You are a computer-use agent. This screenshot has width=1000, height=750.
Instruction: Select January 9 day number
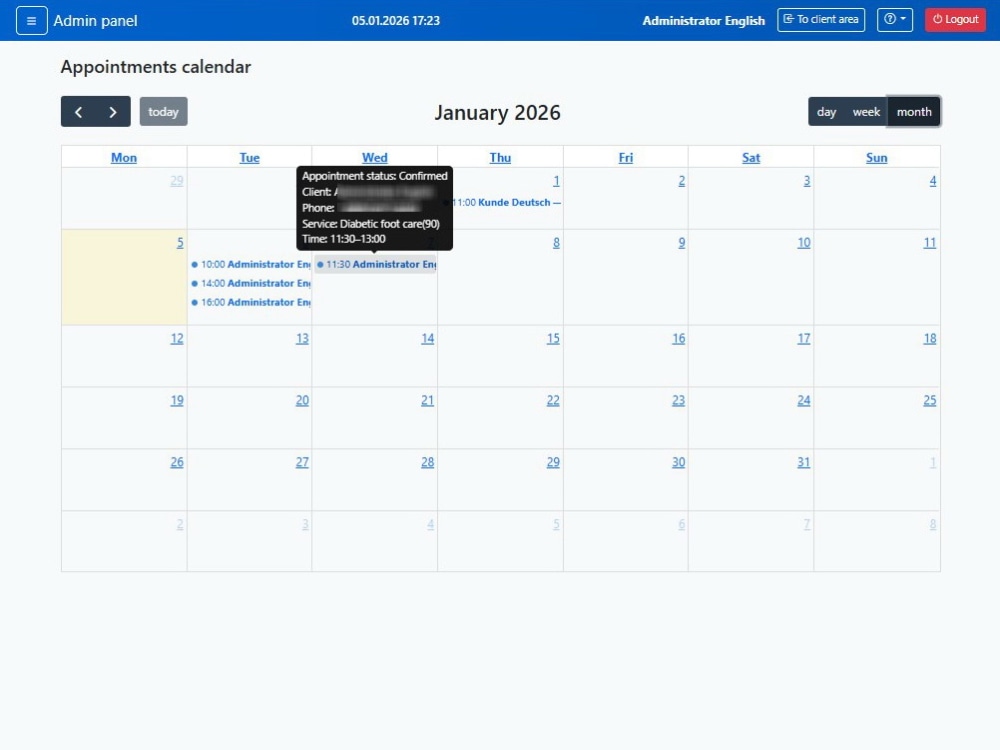click(682, 243)
